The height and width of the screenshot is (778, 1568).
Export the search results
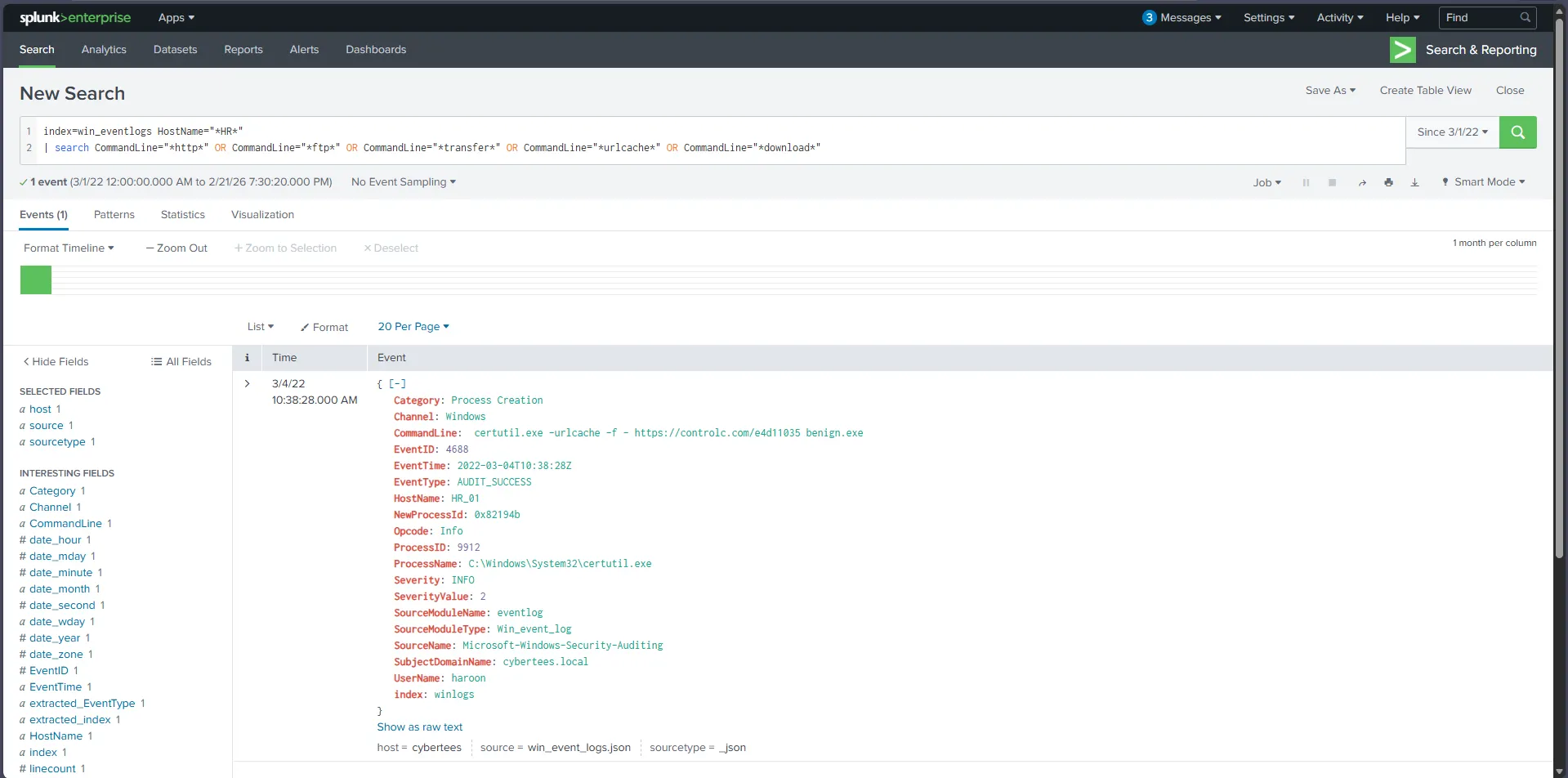[x=1414, y=182]
